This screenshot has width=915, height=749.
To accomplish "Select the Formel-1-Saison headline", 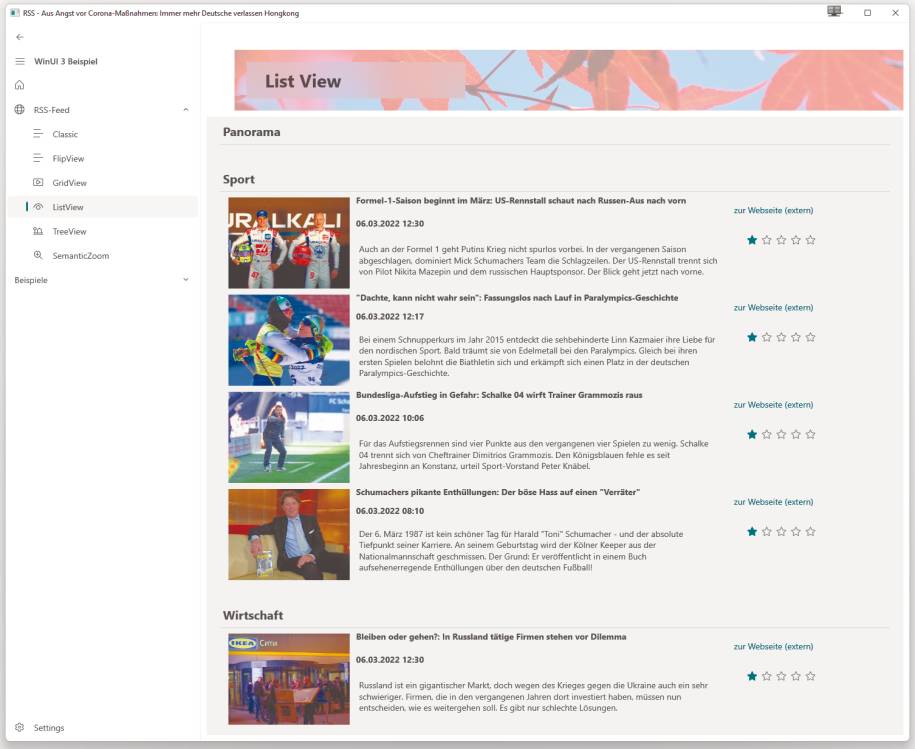I will point(521,201).
